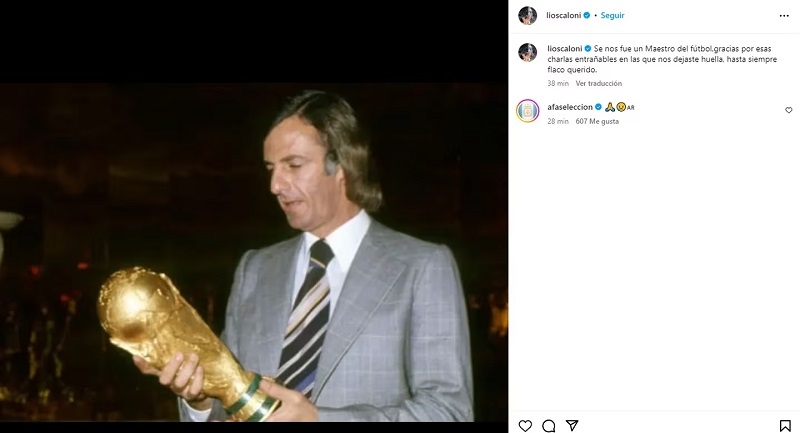This screenshot has height=433, width=800.
Task: Click the verified badge next to header lioscaloni
Action: [587, 16]
